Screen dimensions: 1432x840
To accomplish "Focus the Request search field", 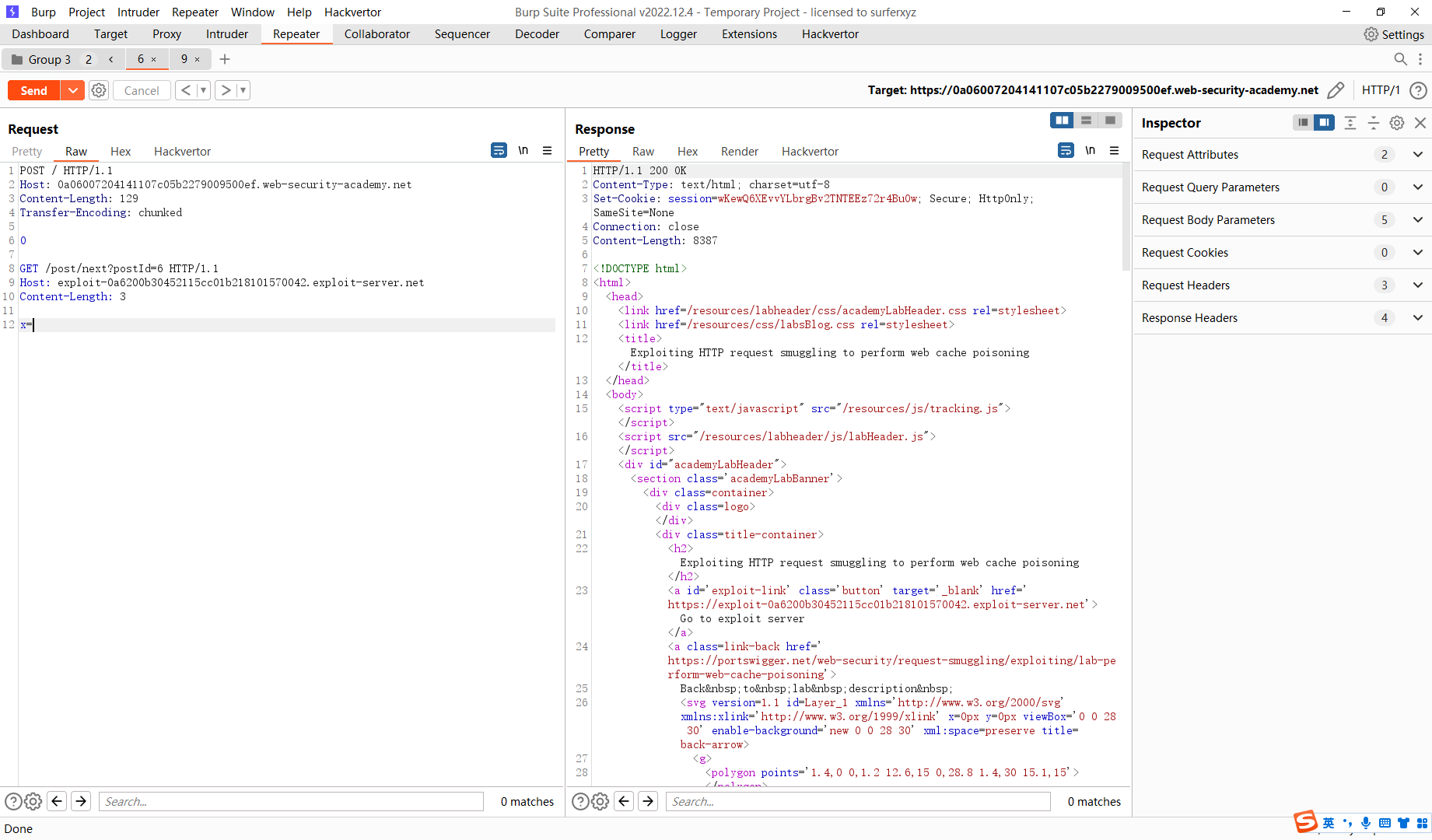I will coord(291,801).
